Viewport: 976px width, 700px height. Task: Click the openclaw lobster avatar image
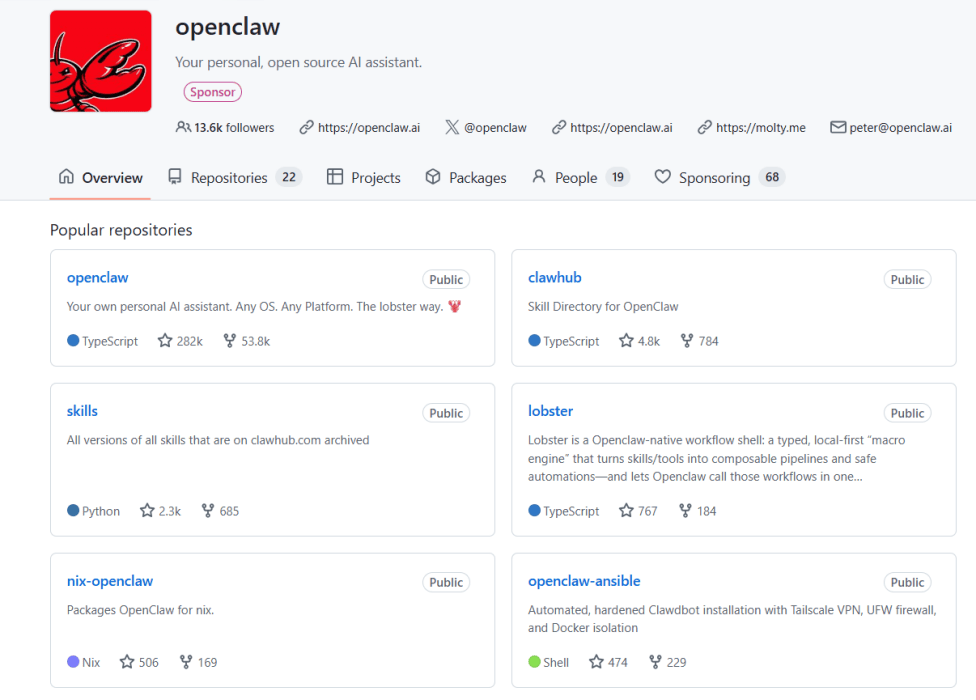click(x=101, y=61)
